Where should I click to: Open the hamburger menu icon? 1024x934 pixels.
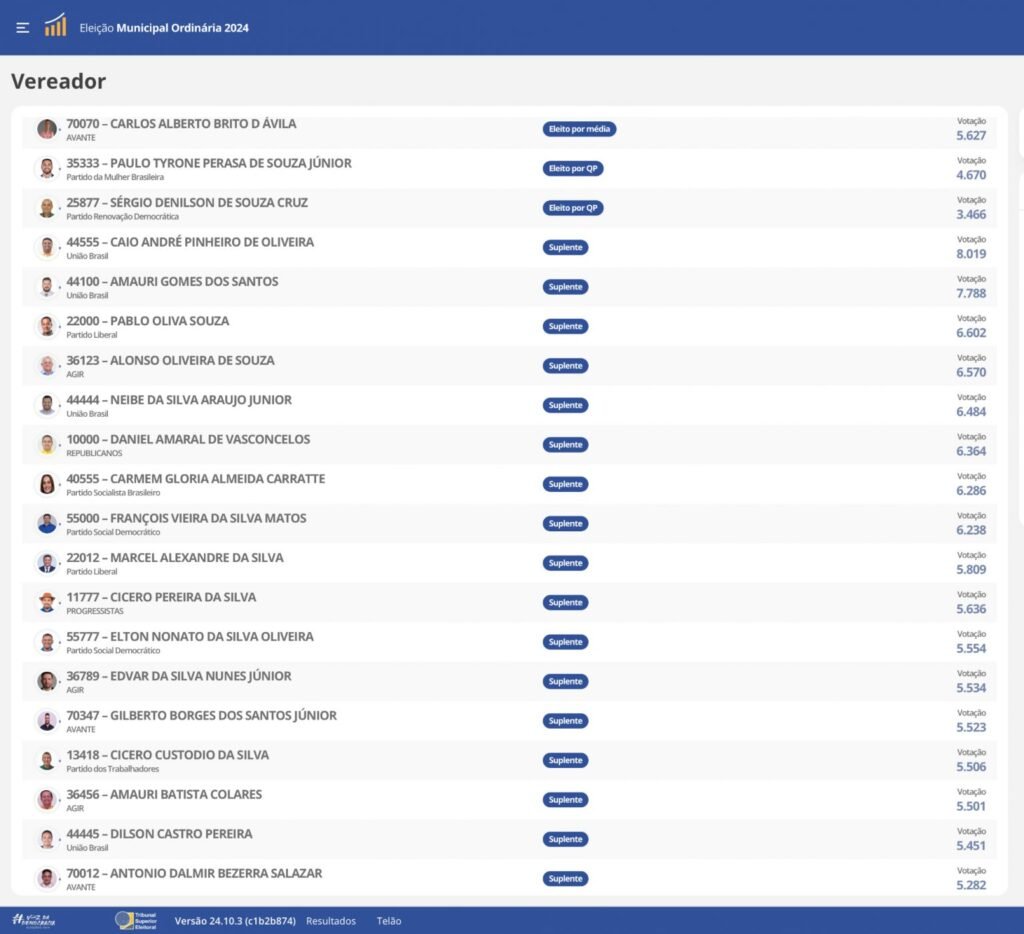pyautogui.click(x=22, y=28)
